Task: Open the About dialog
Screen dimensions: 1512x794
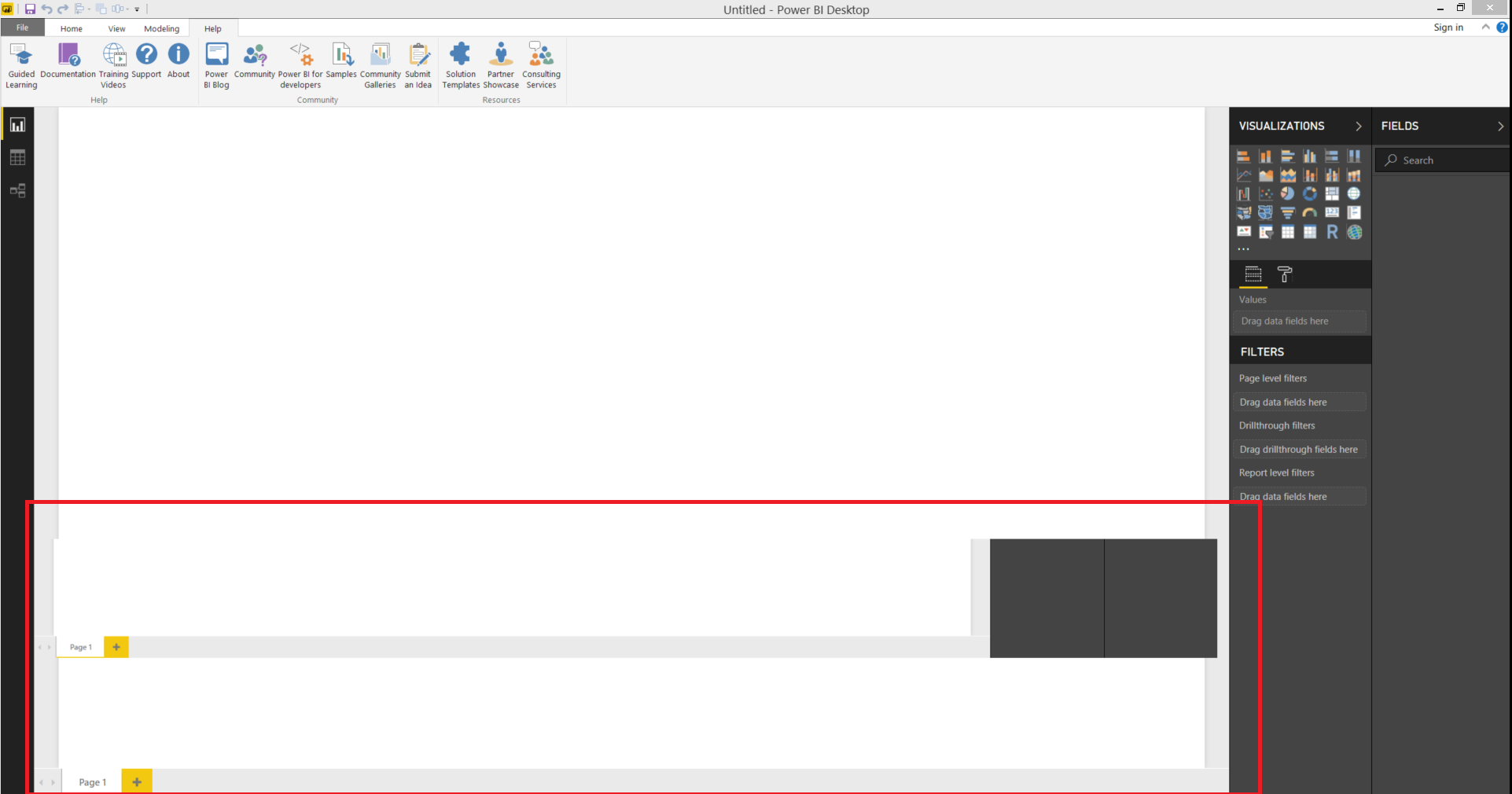Action: [178, 61]
